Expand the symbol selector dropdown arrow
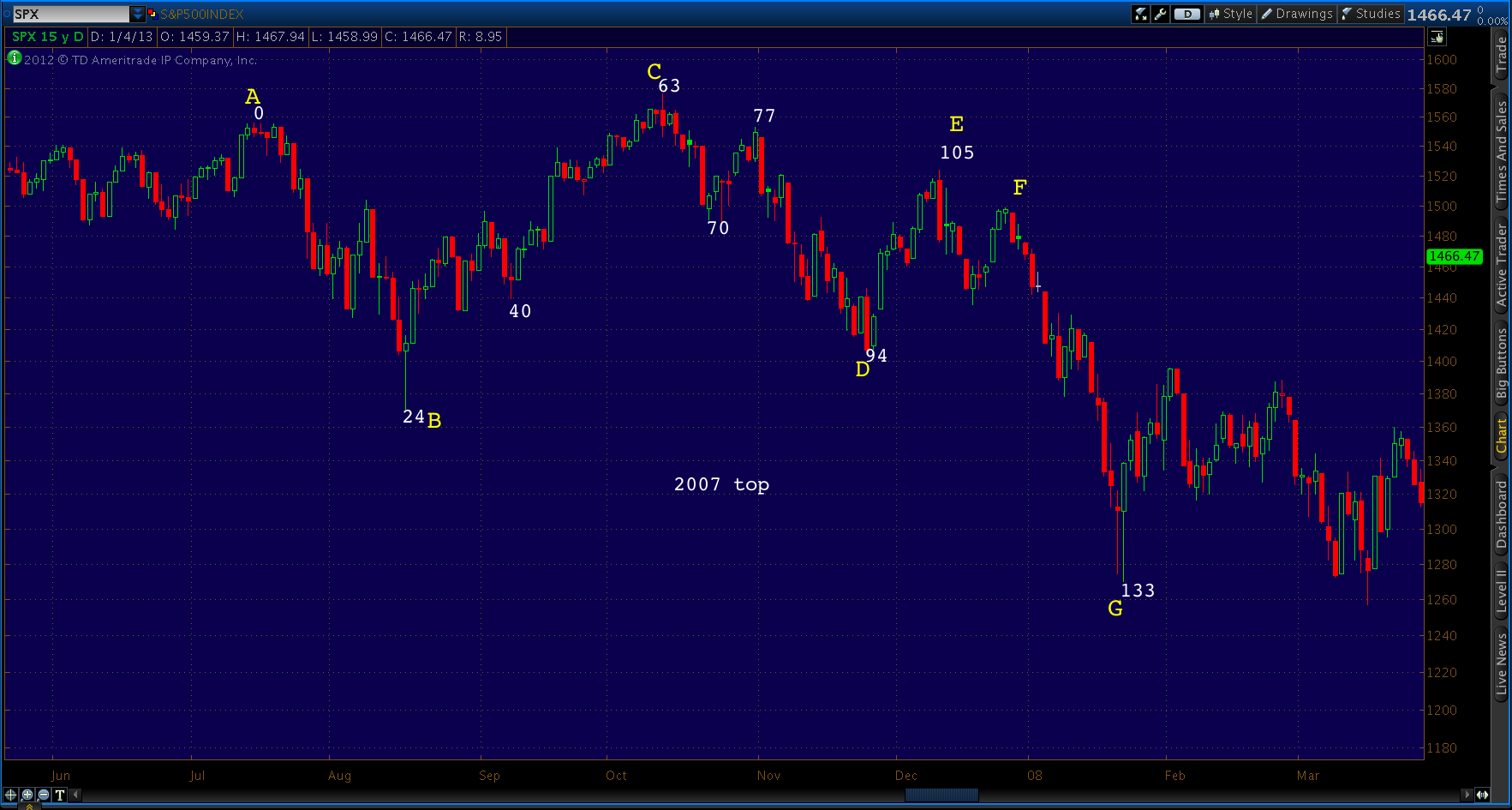 [x=138, y=14]
